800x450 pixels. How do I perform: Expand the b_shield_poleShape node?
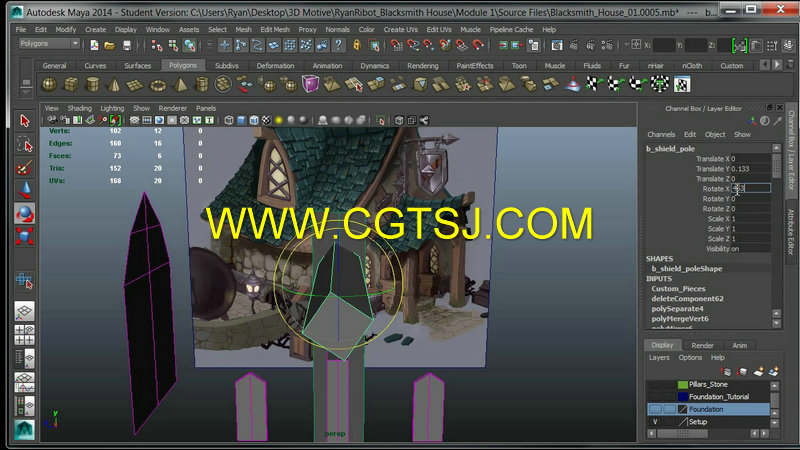[x=687, y=268]
